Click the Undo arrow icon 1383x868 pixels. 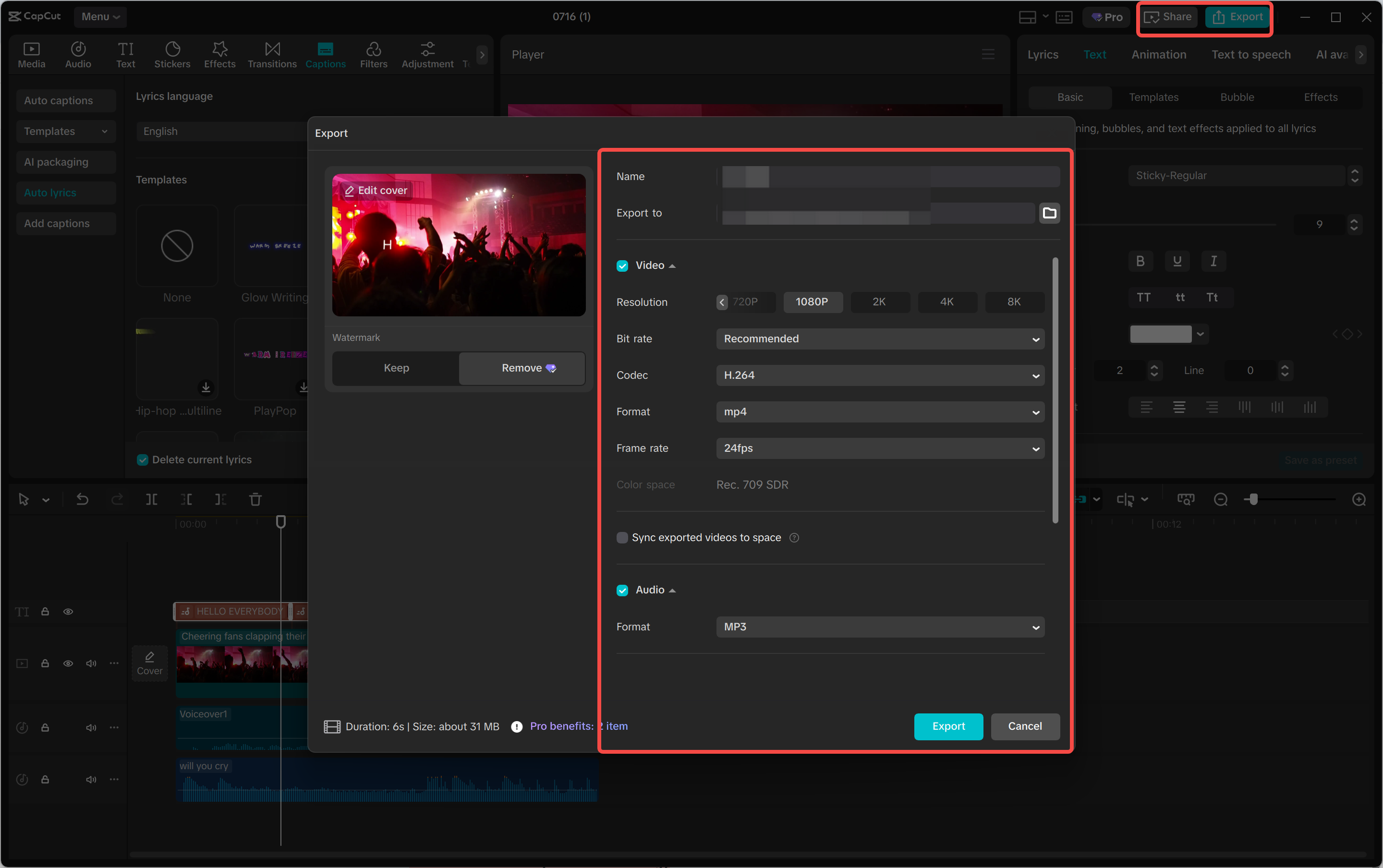[x=83, y=499]
